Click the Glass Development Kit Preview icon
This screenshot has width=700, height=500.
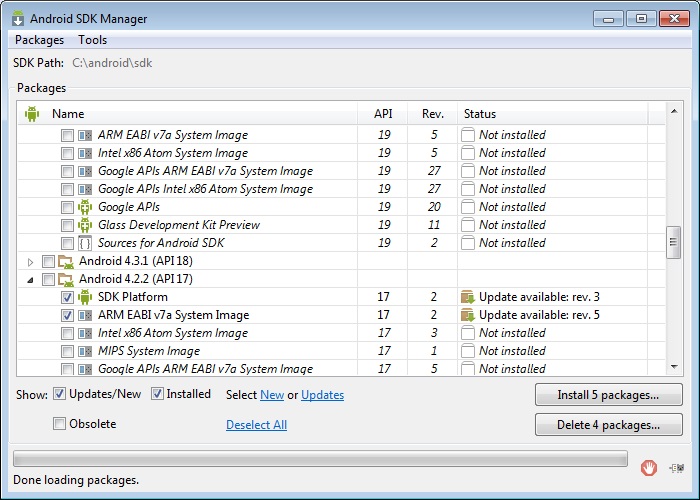[85, 225]
